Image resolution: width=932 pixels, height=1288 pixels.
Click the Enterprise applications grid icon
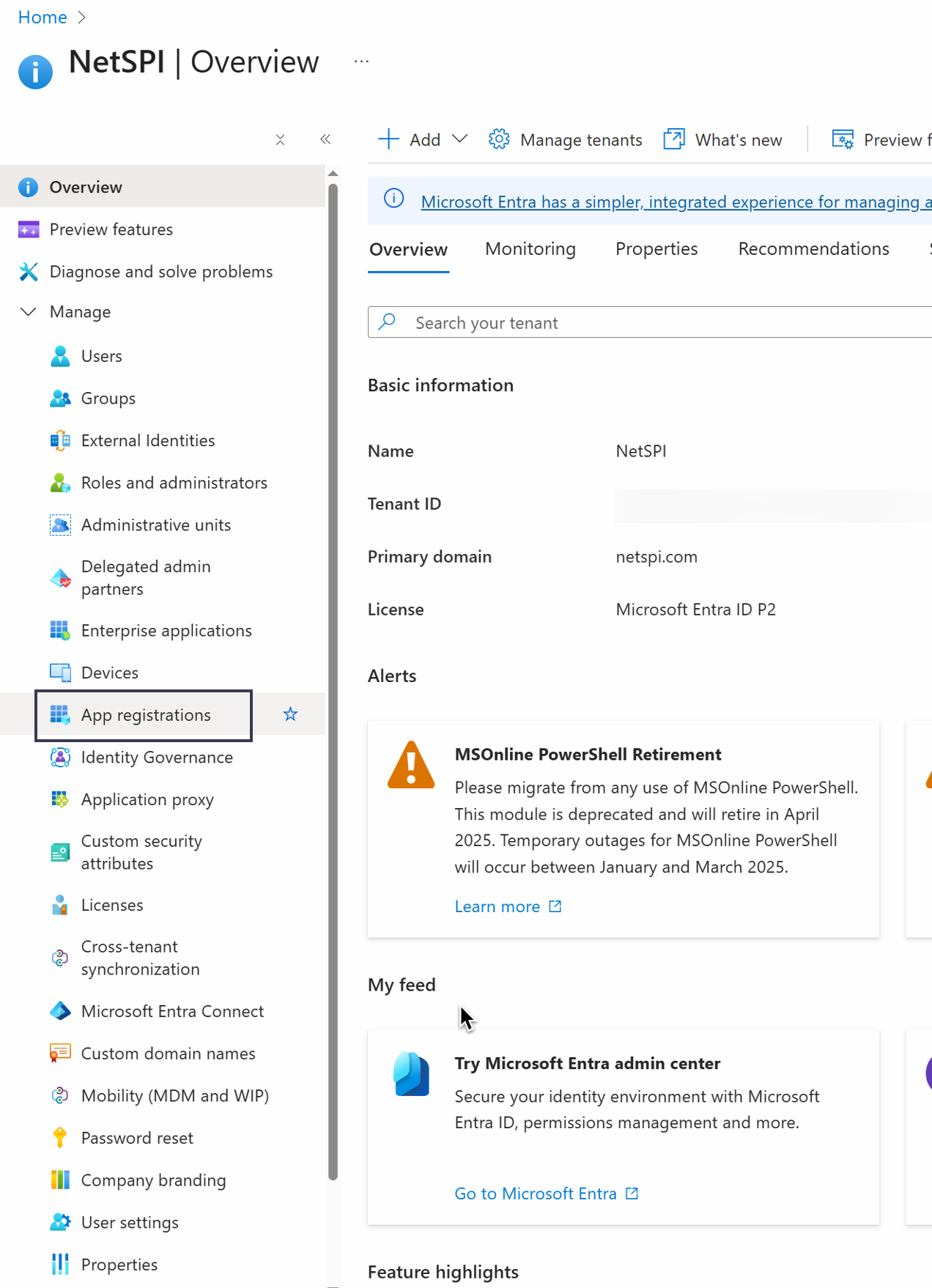pos(60,631)
